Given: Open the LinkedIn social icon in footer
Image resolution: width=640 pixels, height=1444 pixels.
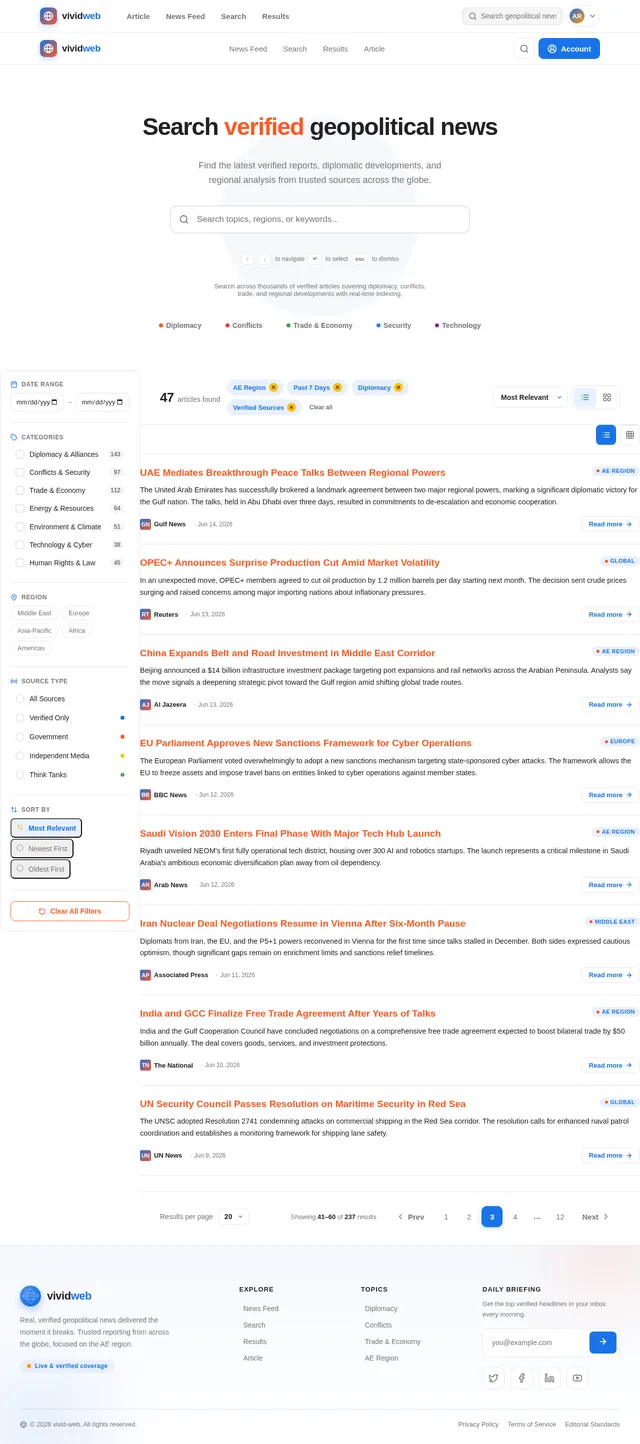Looking at the screenshot, I should coord(549,1378).
